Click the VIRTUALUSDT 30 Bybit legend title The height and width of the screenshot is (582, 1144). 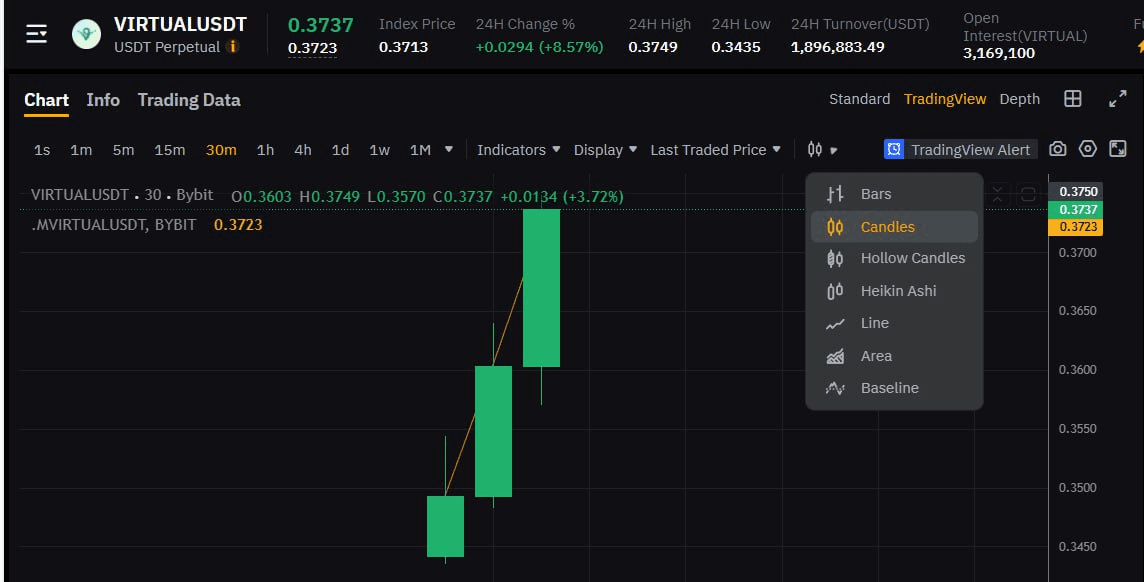122,195
